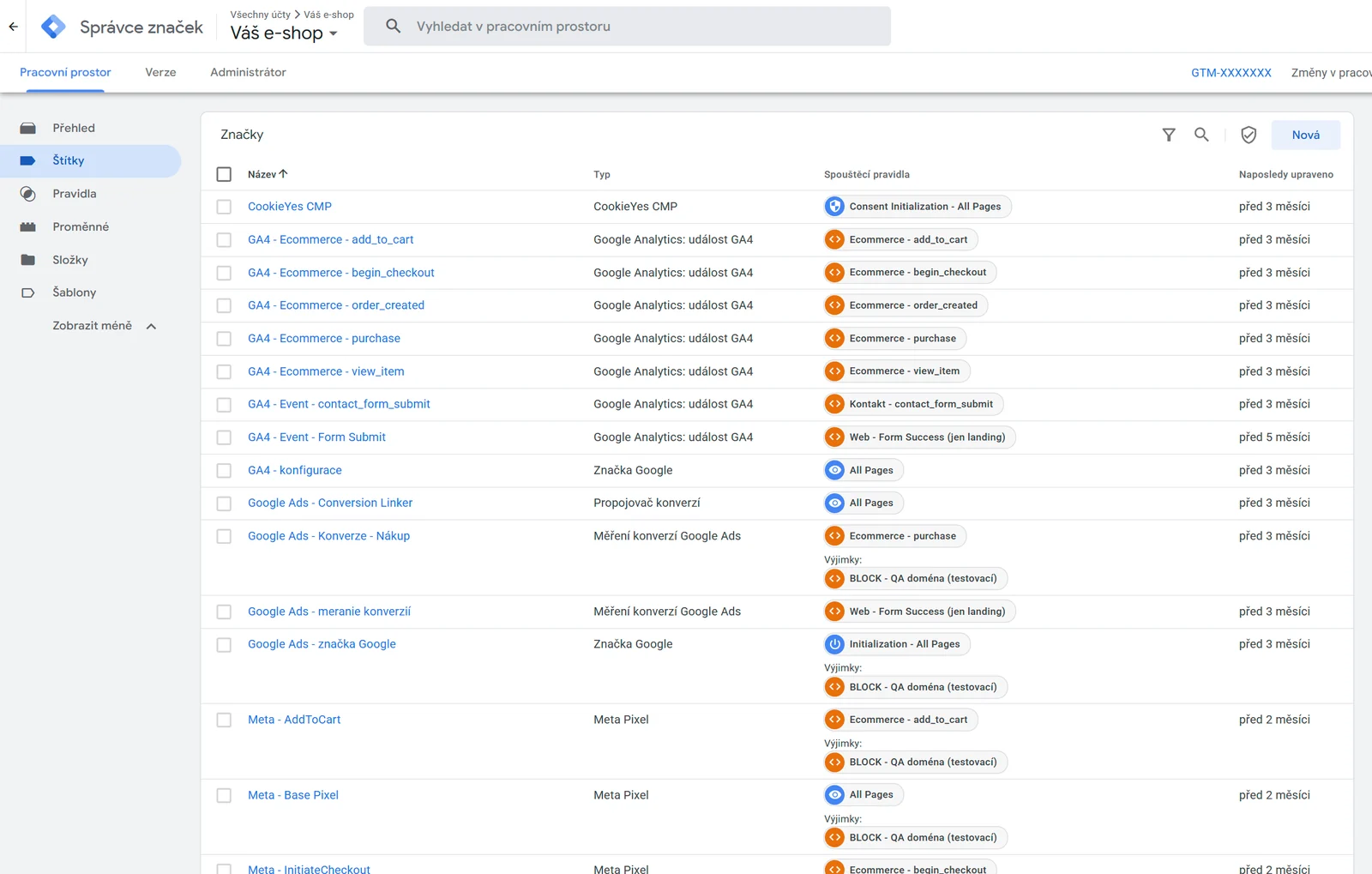Open the consent shield icon beside Nová
This screenshot has height=874, width=1372.
[x=1249, y=135]
